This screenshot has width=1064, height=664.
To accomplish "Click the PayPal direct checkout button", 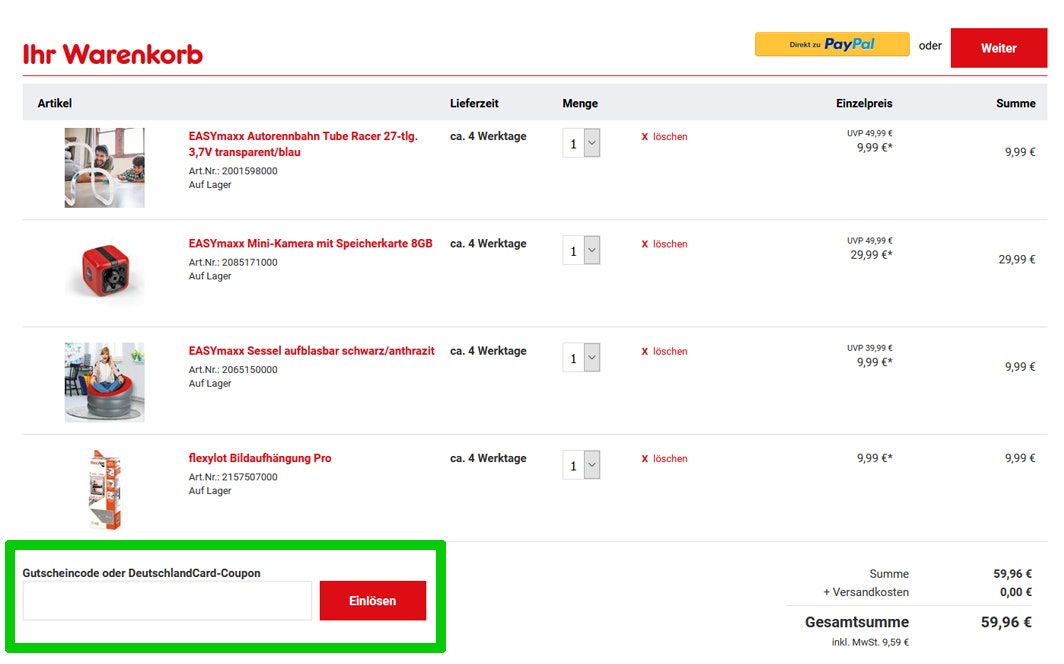I will pos(831,45).
